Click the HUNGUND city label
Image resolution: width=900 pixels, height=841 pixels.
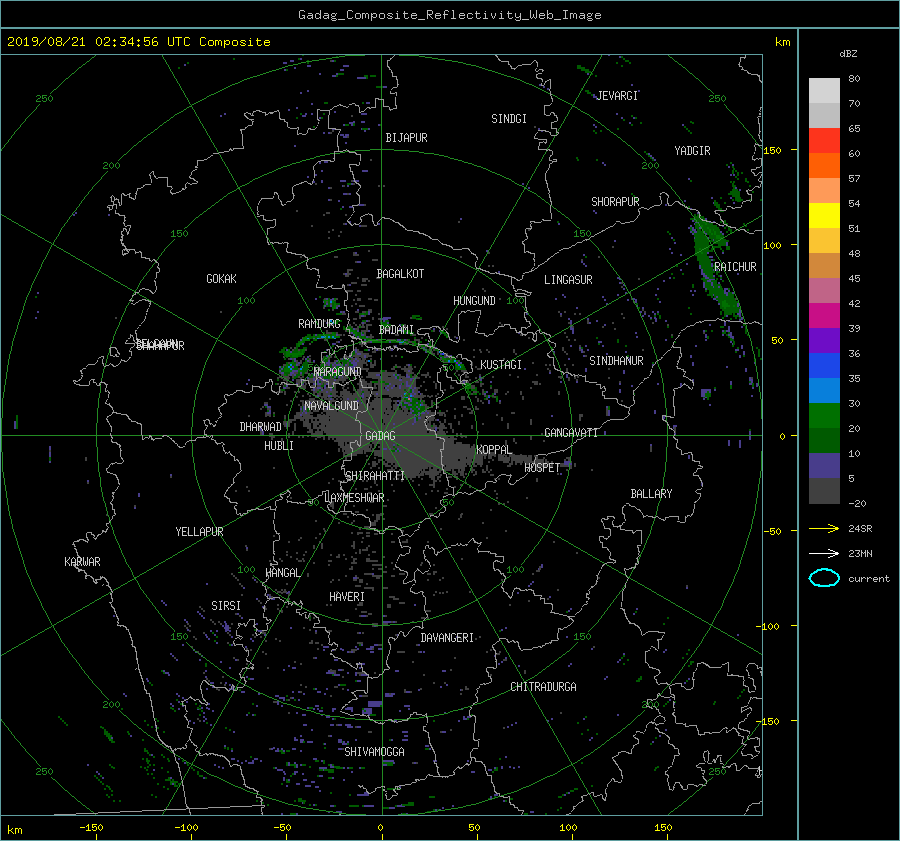point(474,301)
